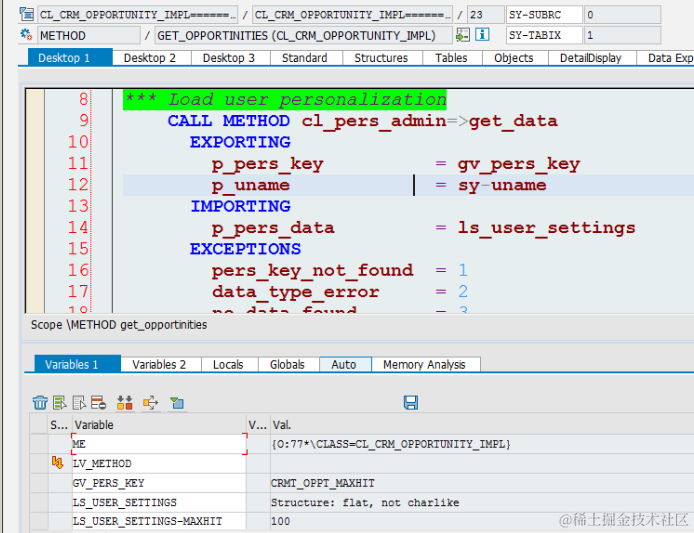Click the 'Scope \METHOD get_opportinities' status text

pos(119,325)
